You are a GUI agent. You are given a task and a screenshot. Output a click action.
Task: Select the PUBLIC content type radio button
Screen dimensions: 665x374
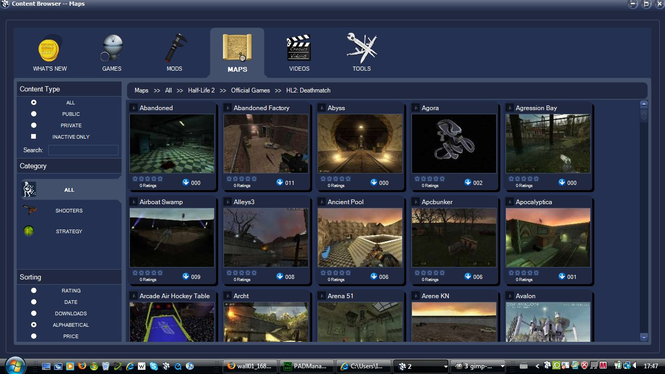[x=34, y=114]
